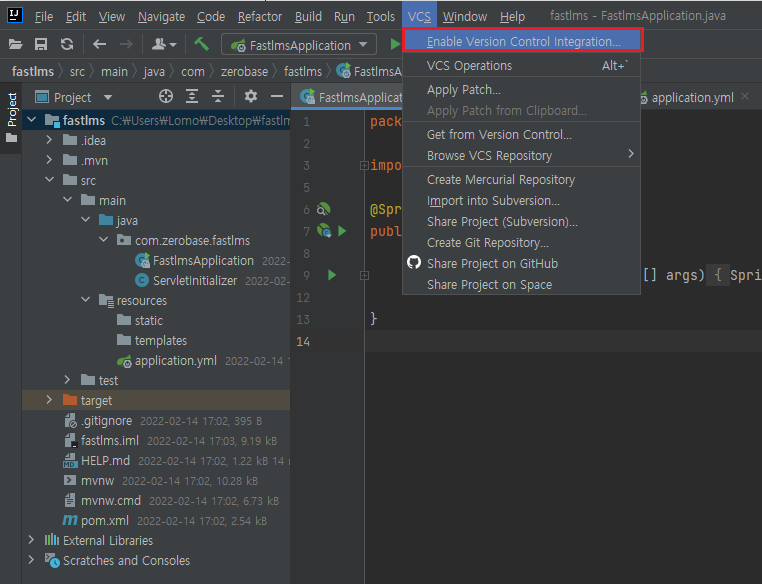762x584 pixels.
Task: Open the File menu
Action: click(44, 17)
